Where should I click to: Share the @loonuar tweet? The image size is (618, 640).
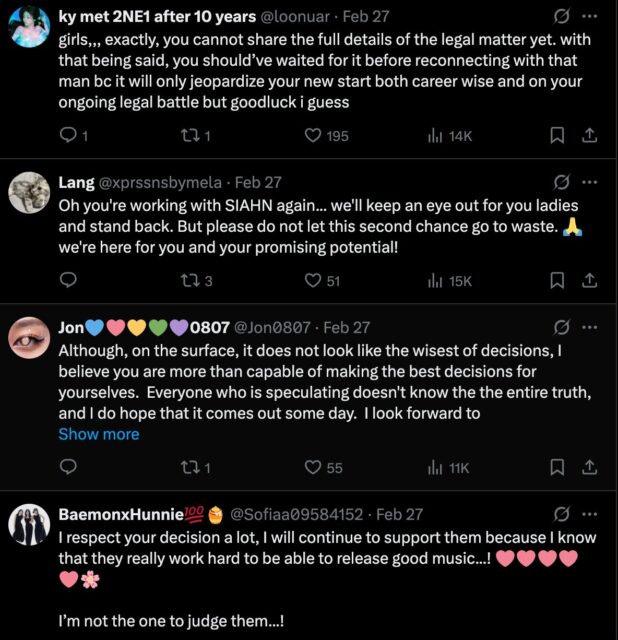(590, 135)
